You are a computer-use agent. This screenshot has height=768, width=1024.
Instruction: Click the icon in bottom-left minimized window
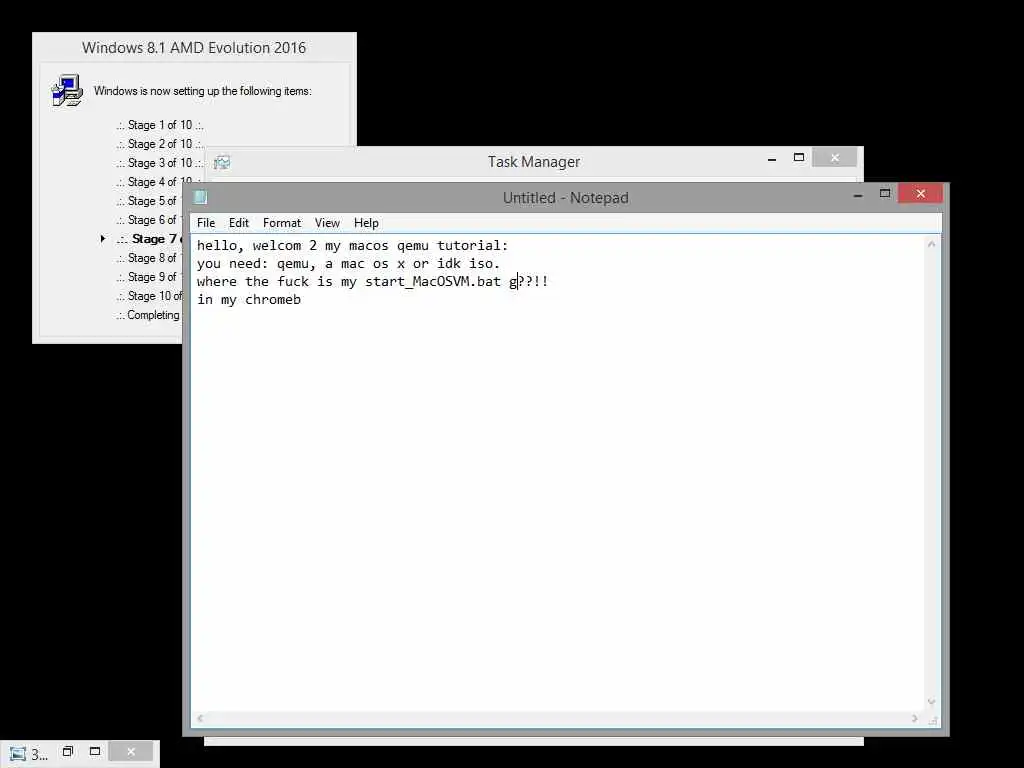click(18, 754)
